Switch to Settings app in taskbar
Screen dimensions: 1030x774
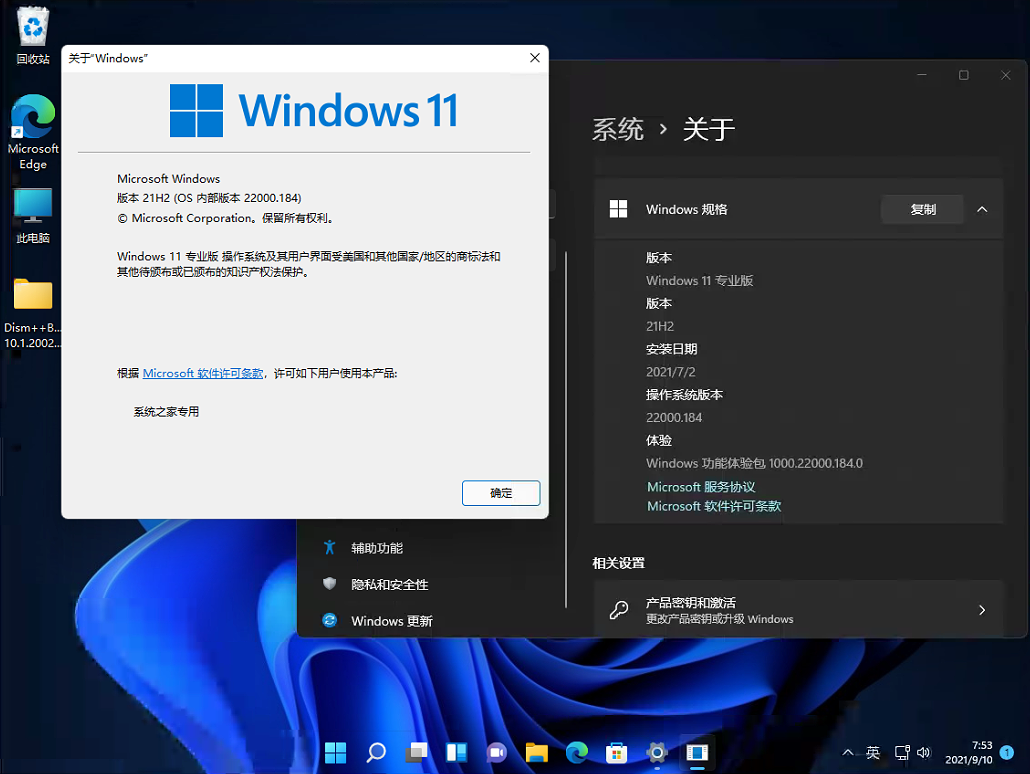click(x=657, y=752)
